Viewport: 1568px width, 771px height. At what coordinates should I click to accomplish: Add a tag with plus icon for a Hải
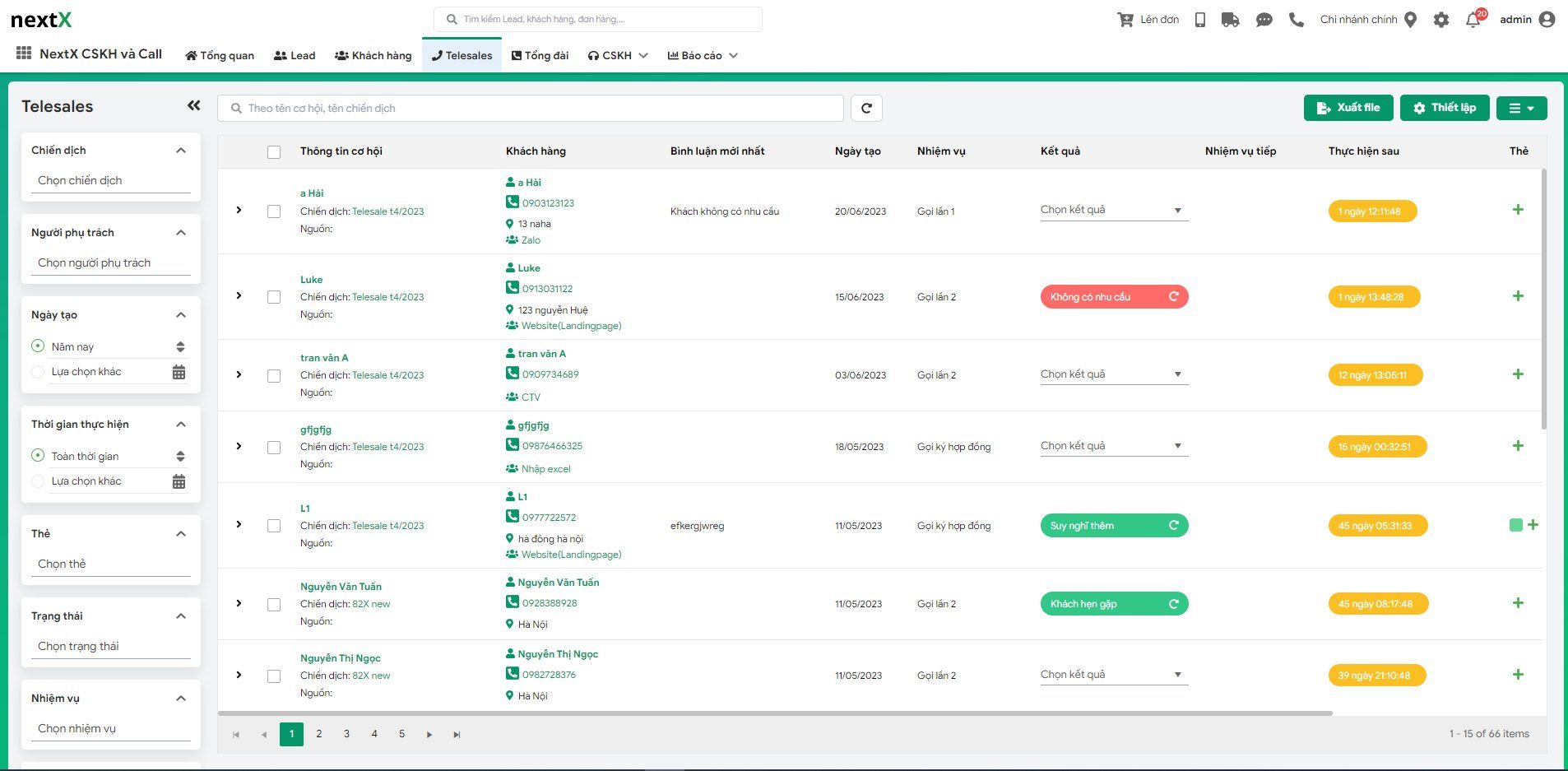pyautogui.click(x=1518, y=210)
